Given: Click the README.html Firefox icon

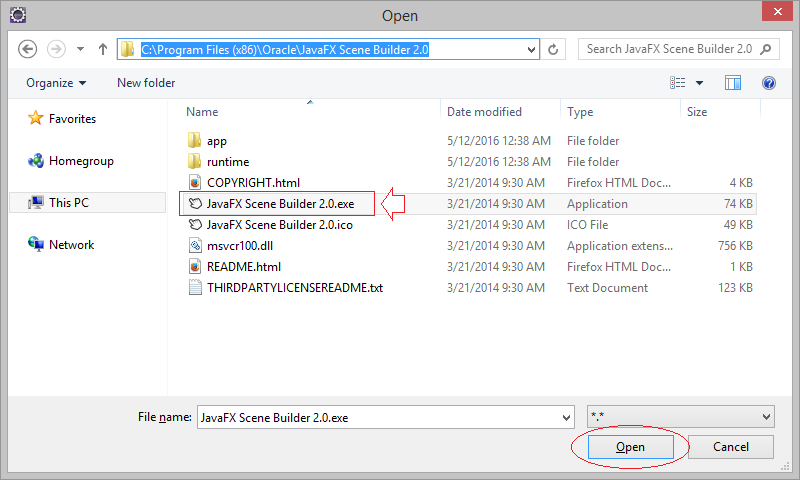Looking at the screenshot, I should coord(195,266).
